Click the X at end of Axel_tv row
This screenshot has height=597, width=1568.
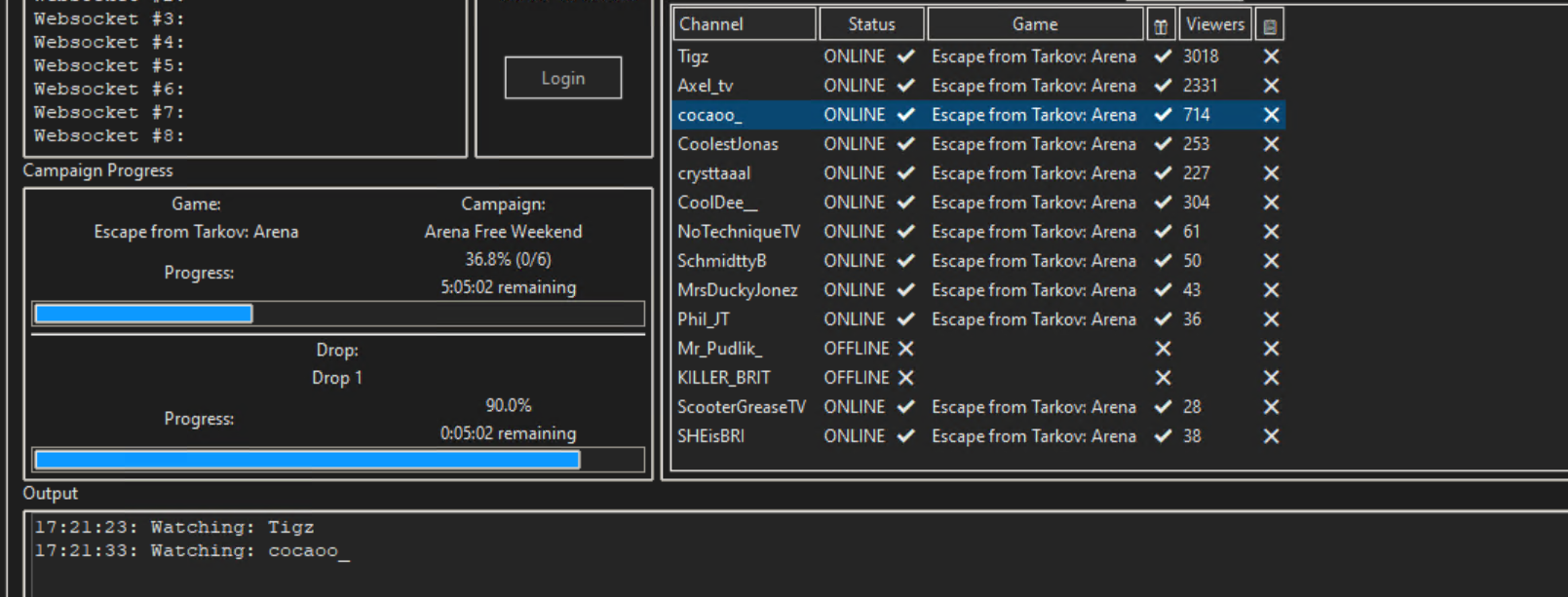point(1271,86)
